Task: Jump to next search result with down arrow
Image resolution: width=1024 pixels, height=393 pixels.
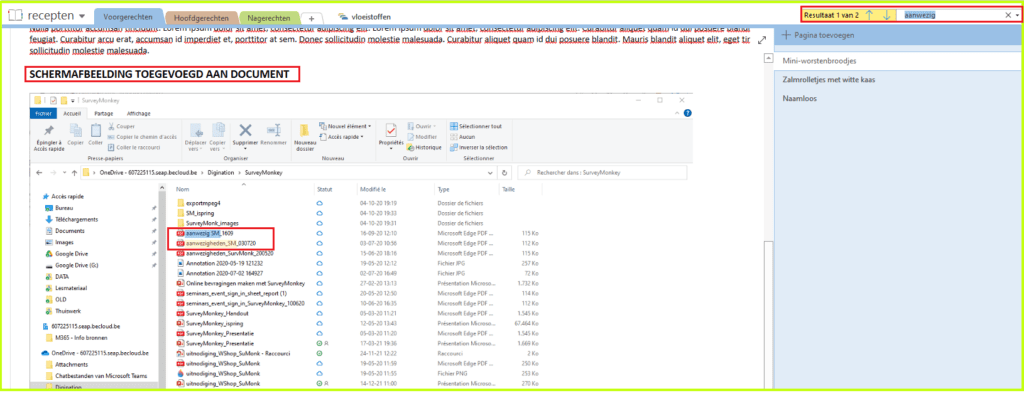Action: [x=886, y=14]
